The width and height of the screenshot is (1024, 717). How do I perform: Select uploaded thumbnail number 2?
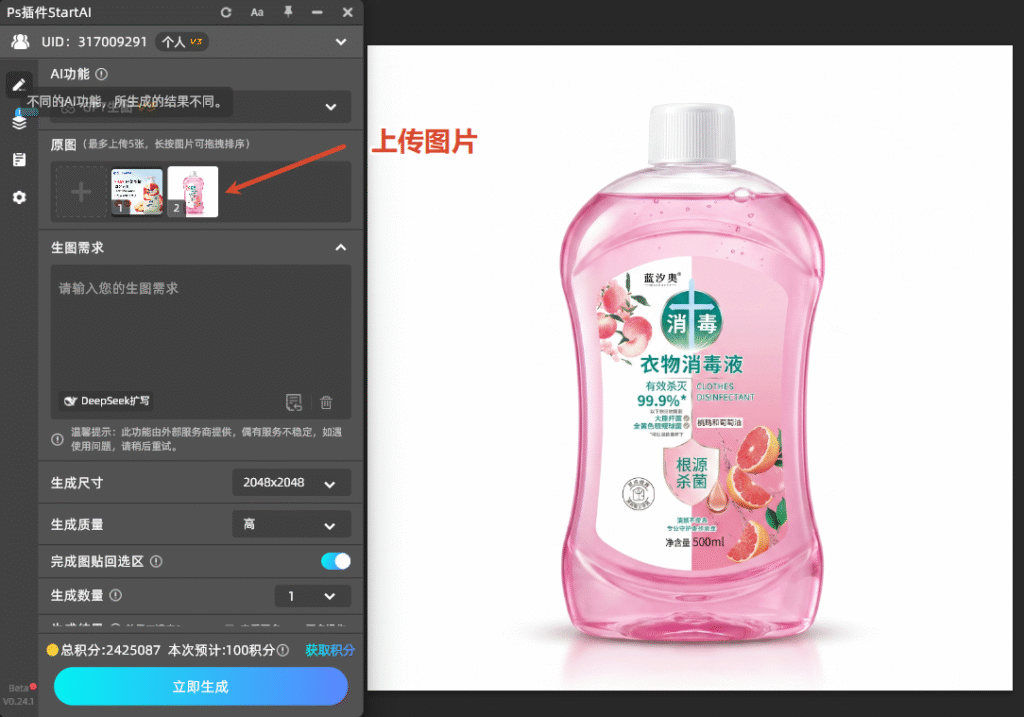pyautogui.click(x=193, y=192)
